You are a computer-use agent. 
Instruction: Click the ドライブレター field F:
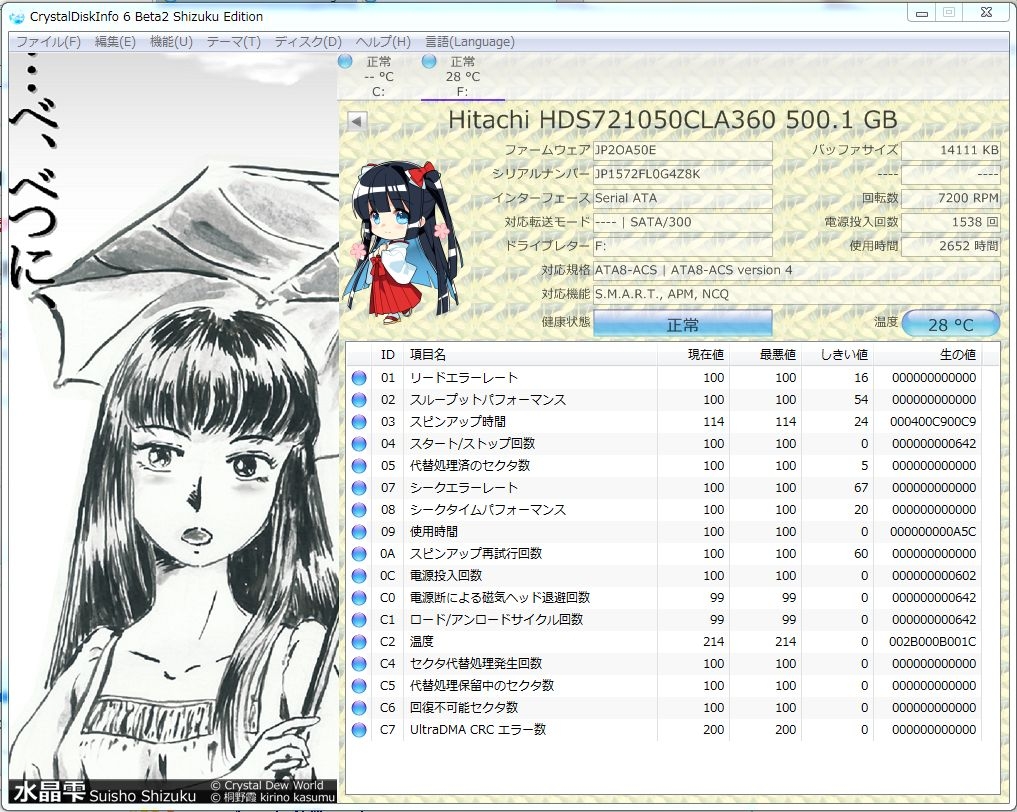pos(682,246)
